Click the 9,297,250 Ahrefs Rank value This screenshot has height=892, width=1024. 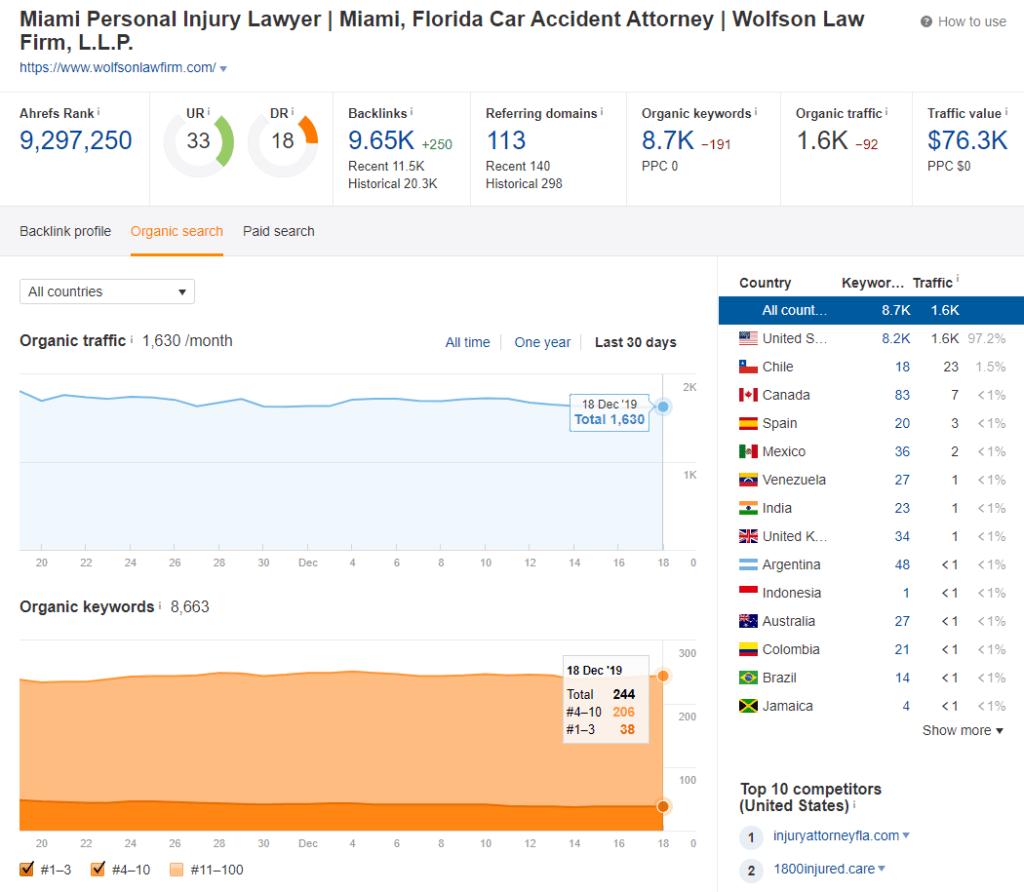click(76, 140)
